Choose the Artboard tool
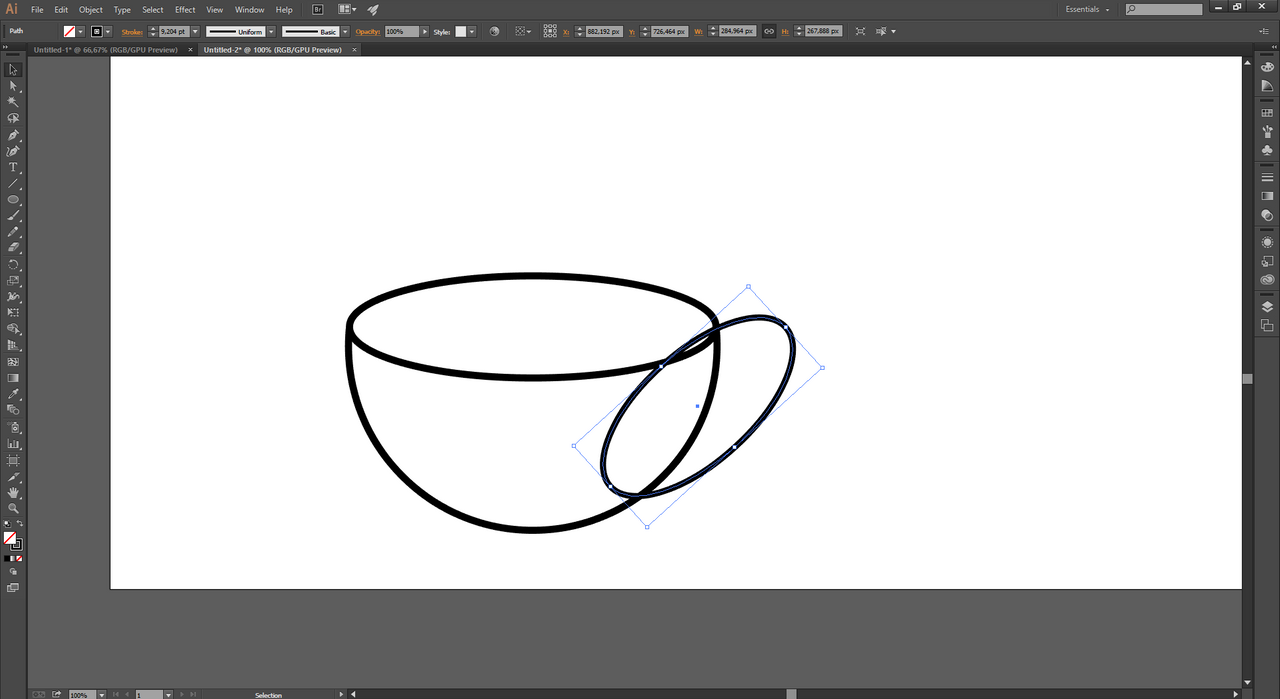Screen dimensions: 1280x699 13,460
